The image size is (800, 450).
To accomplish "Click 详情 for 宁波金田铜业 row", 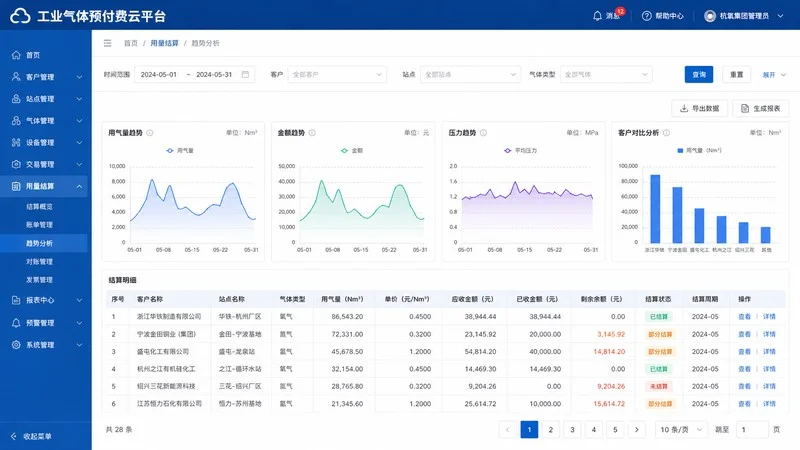I will [769, 334].
